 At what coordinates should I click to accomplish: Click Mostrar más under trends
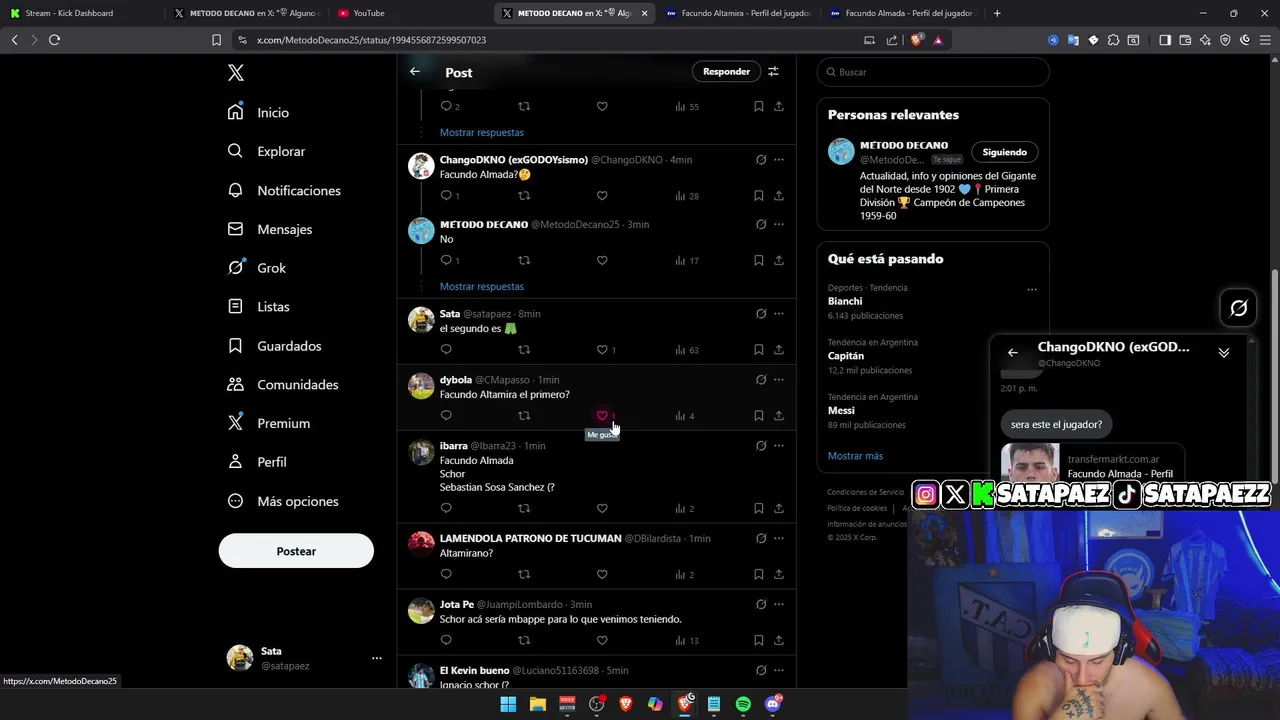[855, 456]
